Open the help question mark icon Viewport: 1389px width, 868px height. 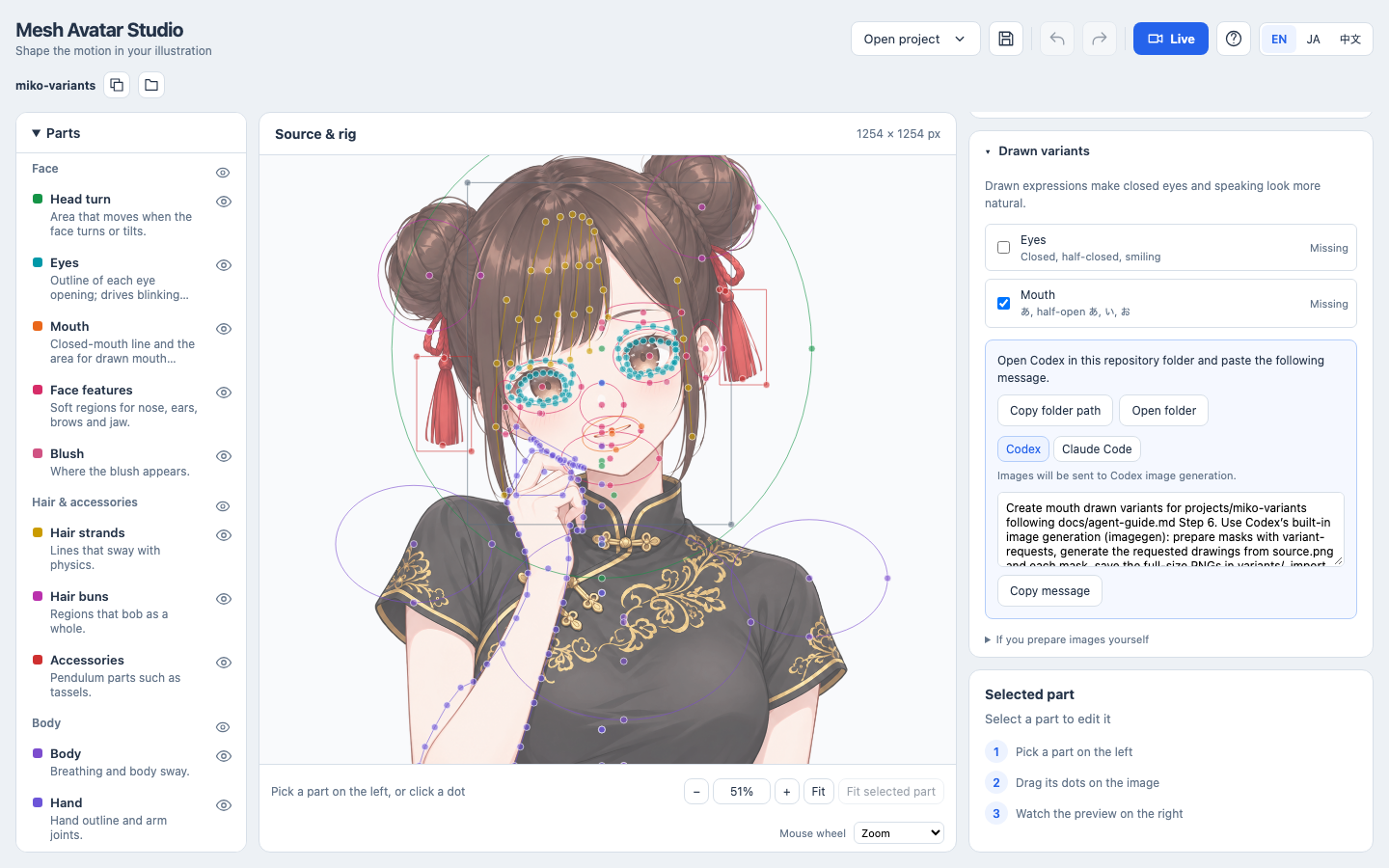(1234, 39)
